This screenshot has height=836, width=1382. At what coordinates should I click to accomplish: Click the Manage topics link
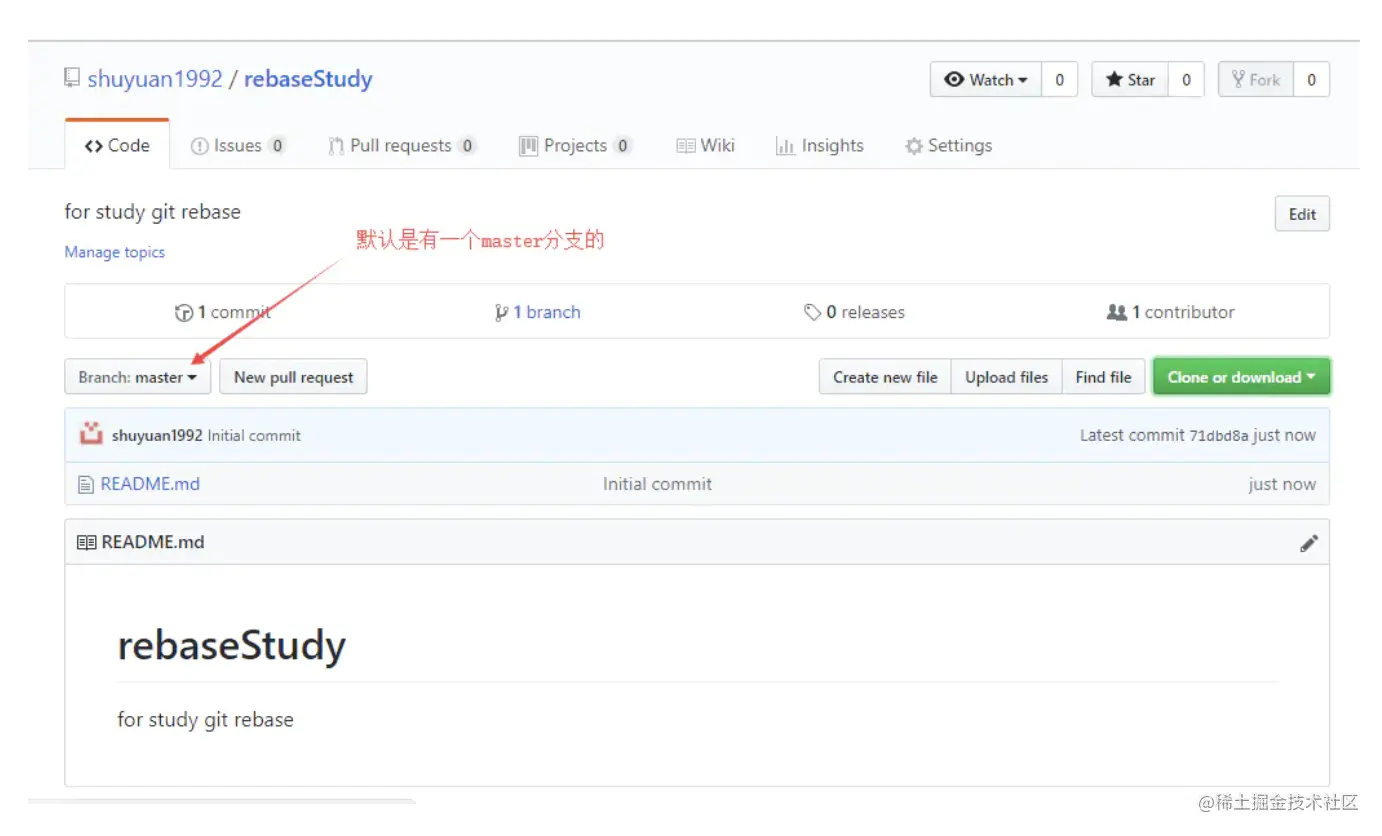pyautogui.click(x=115, y=252)
